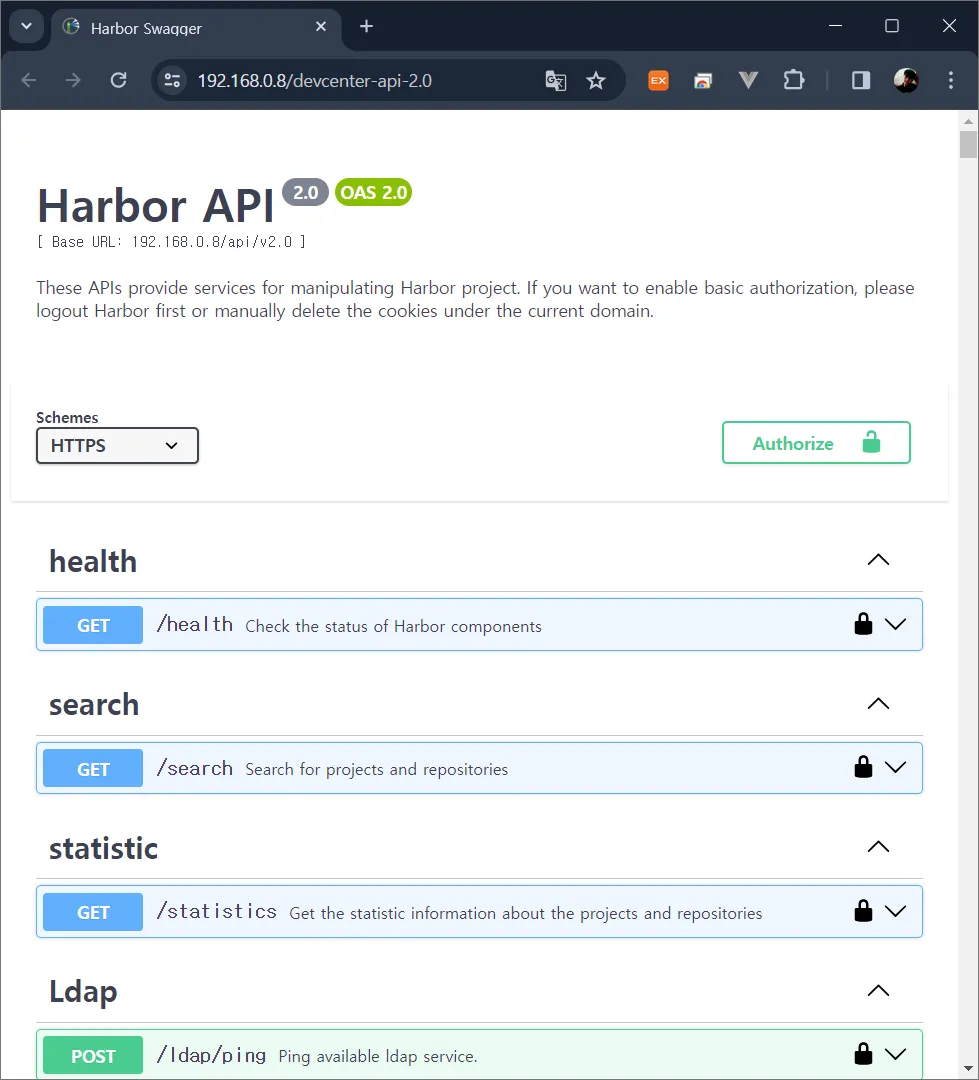Click the Authorize button
This screenshot has width=979, height=1080.
click(x=816, y=443)
